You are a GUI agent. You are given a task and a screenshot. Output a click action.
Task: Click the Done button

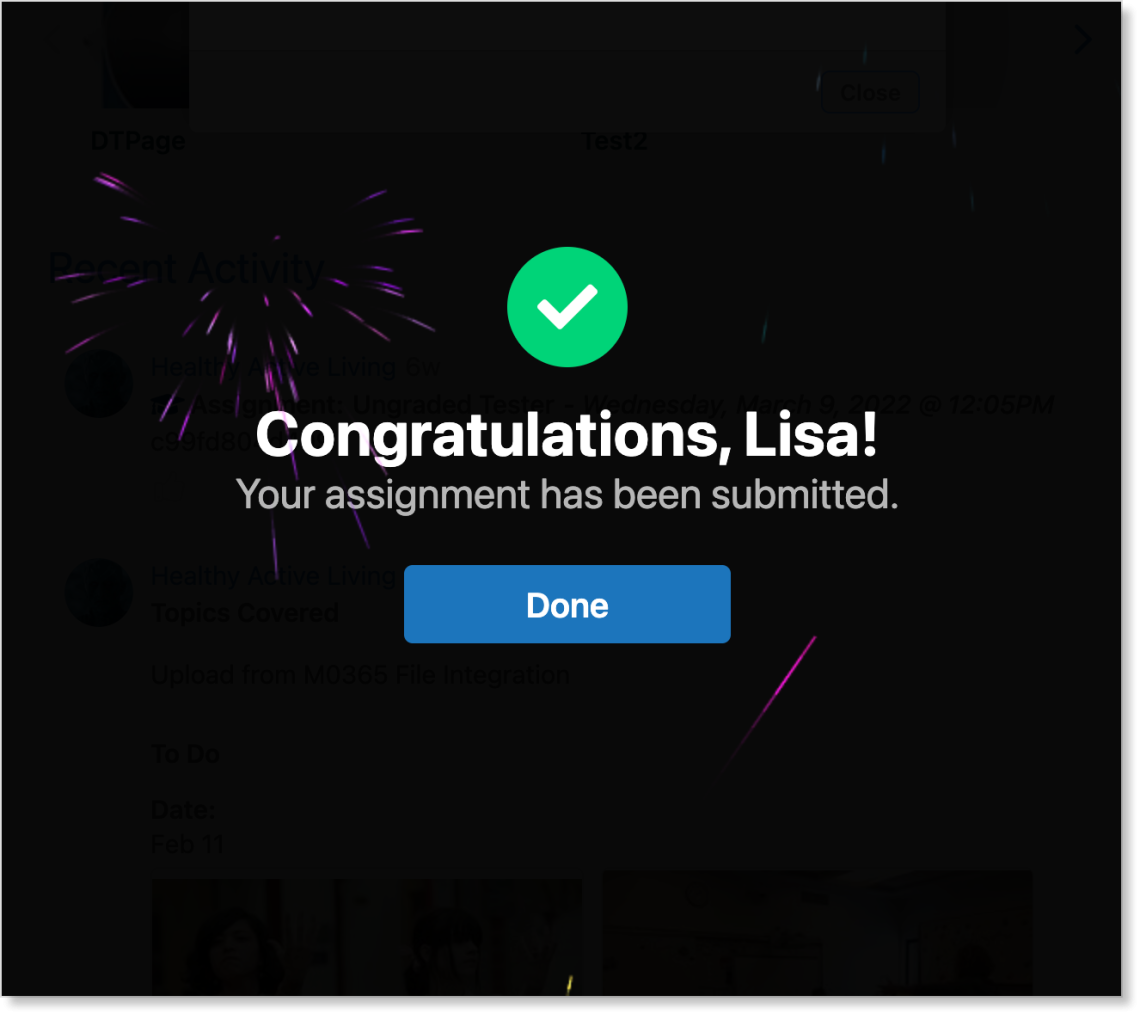click(x=567, y=604)
